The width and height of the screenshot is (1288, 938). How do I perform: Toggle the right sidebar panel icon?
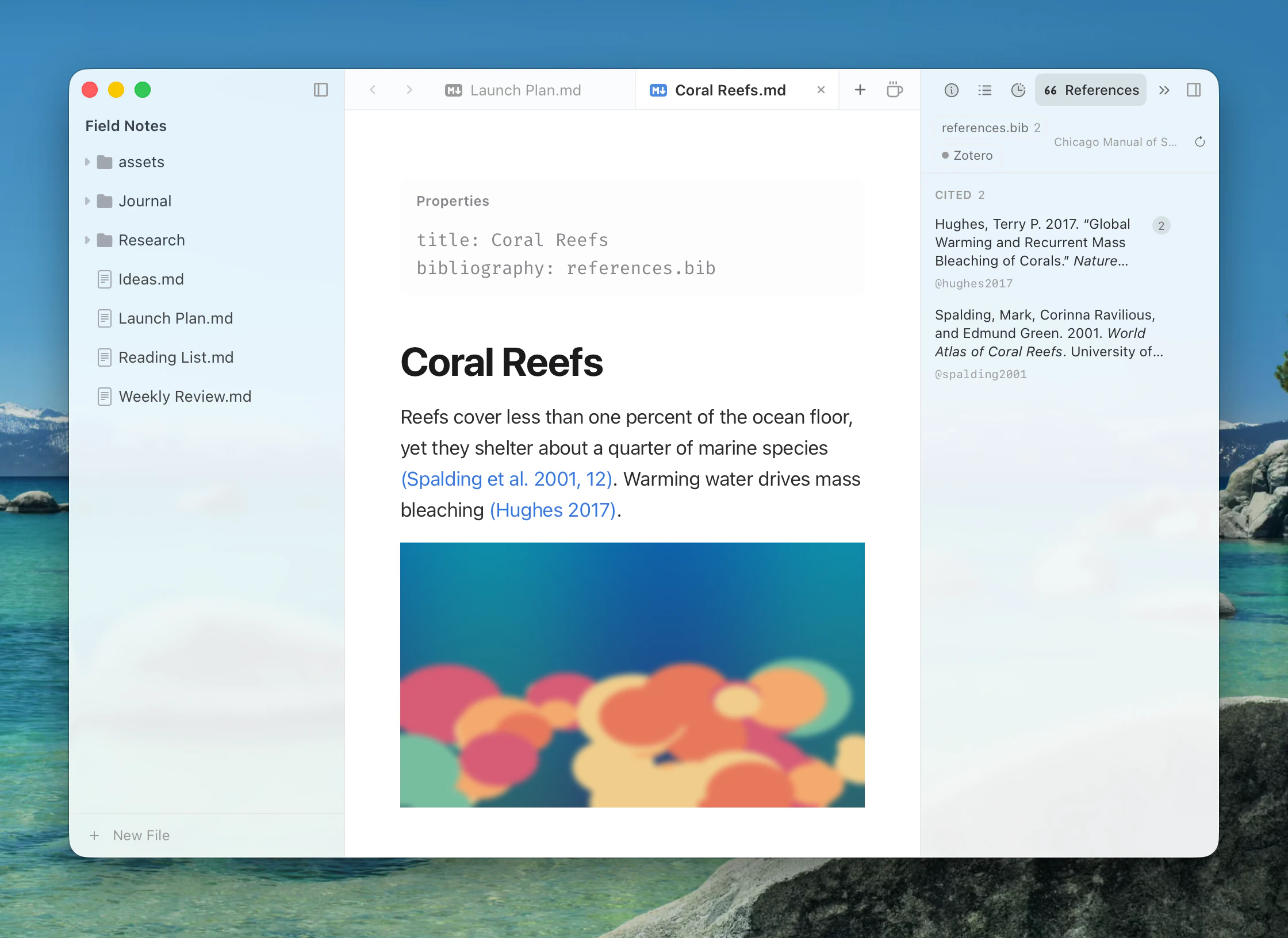(x=1194, y=90)
